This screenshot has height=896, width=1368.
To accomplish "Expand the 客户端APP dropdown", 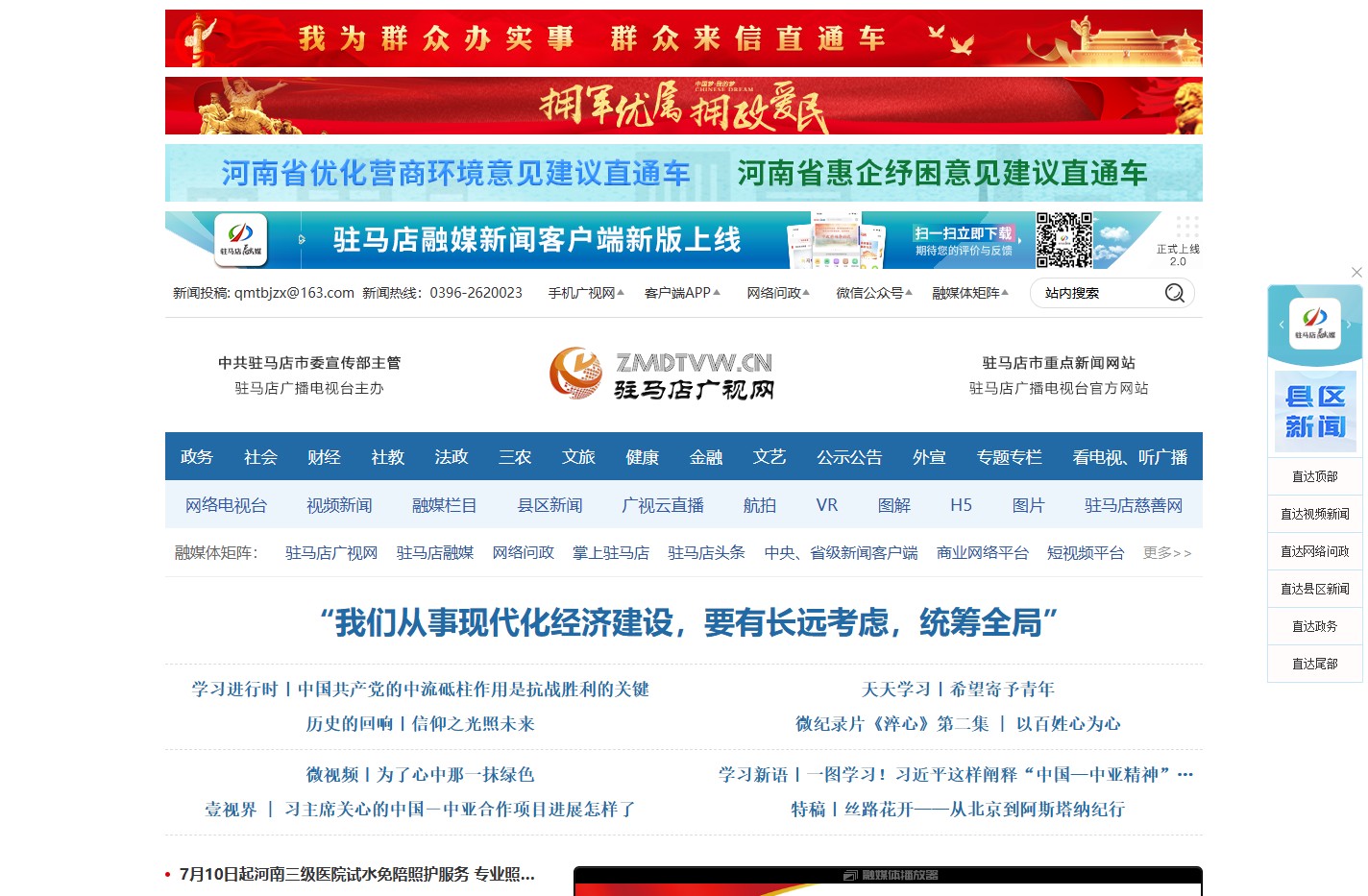I will click(682, 293).
